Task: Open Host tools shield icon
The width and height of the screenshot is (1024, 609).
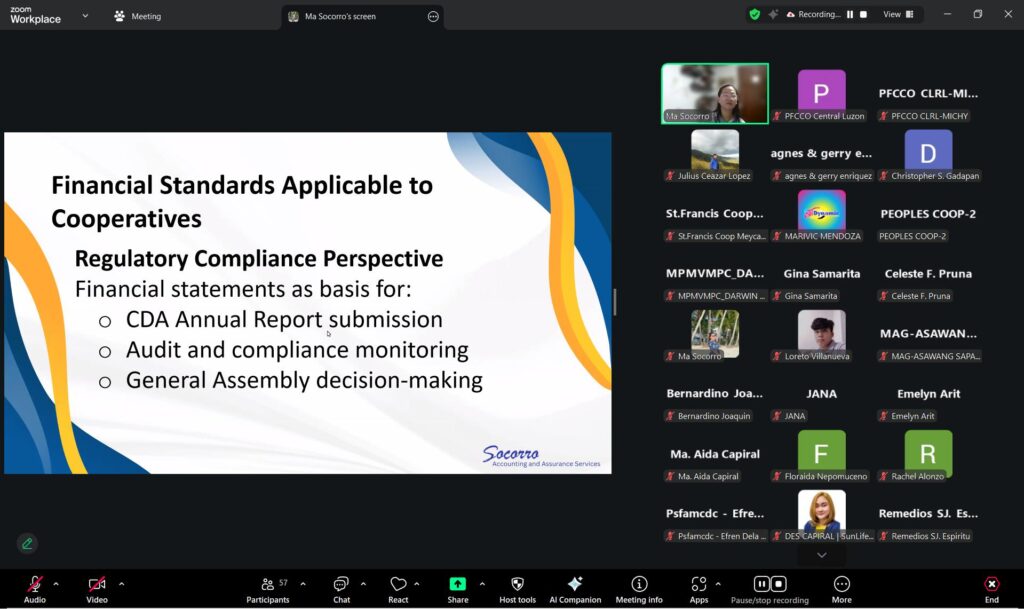Action: [517, 585]
